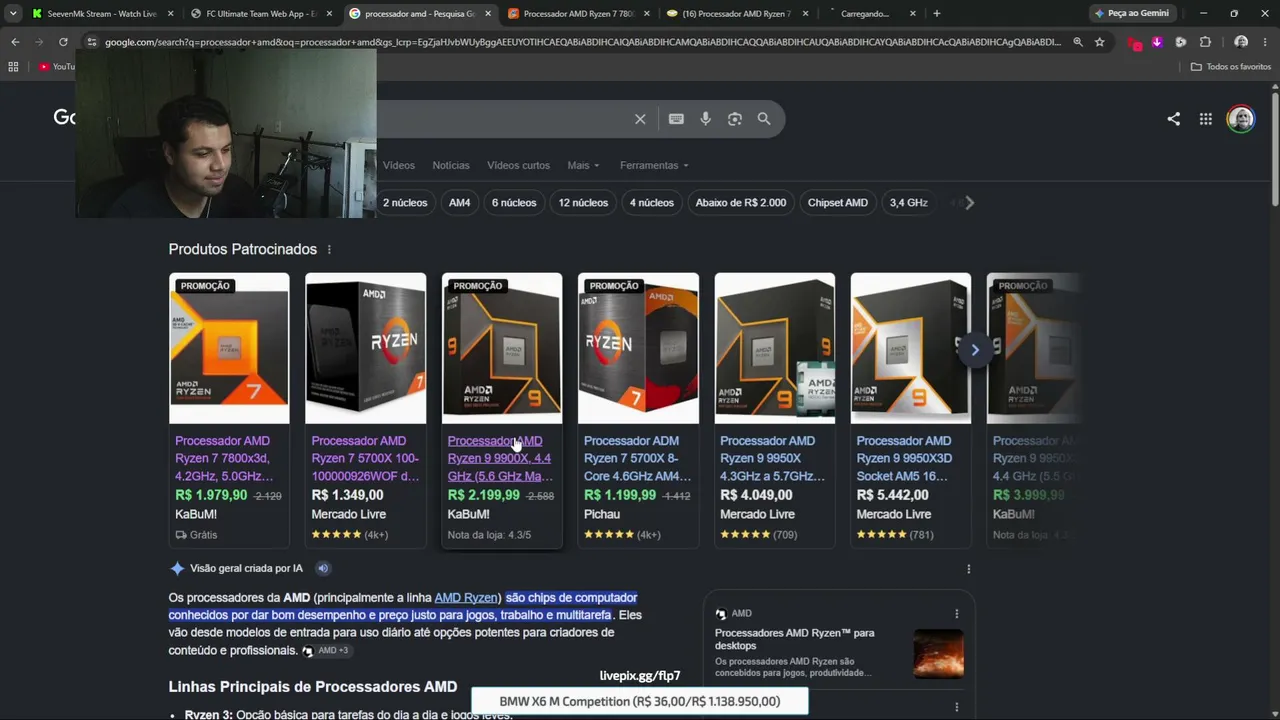Apply the Abaixo de R$ 2.000 filter
The width and height of the screenshot is (1280, 720).
coord(741,203)
